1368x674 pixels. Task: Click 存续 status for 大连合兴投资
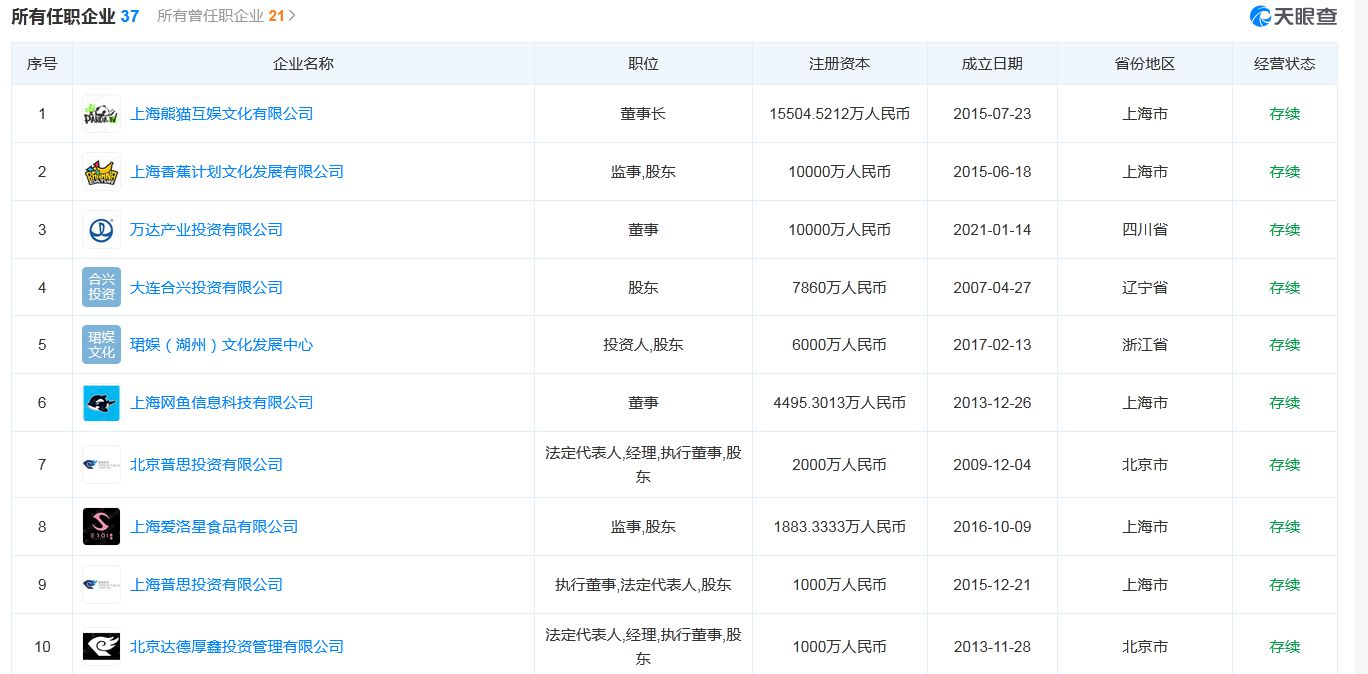point(1285,288)
